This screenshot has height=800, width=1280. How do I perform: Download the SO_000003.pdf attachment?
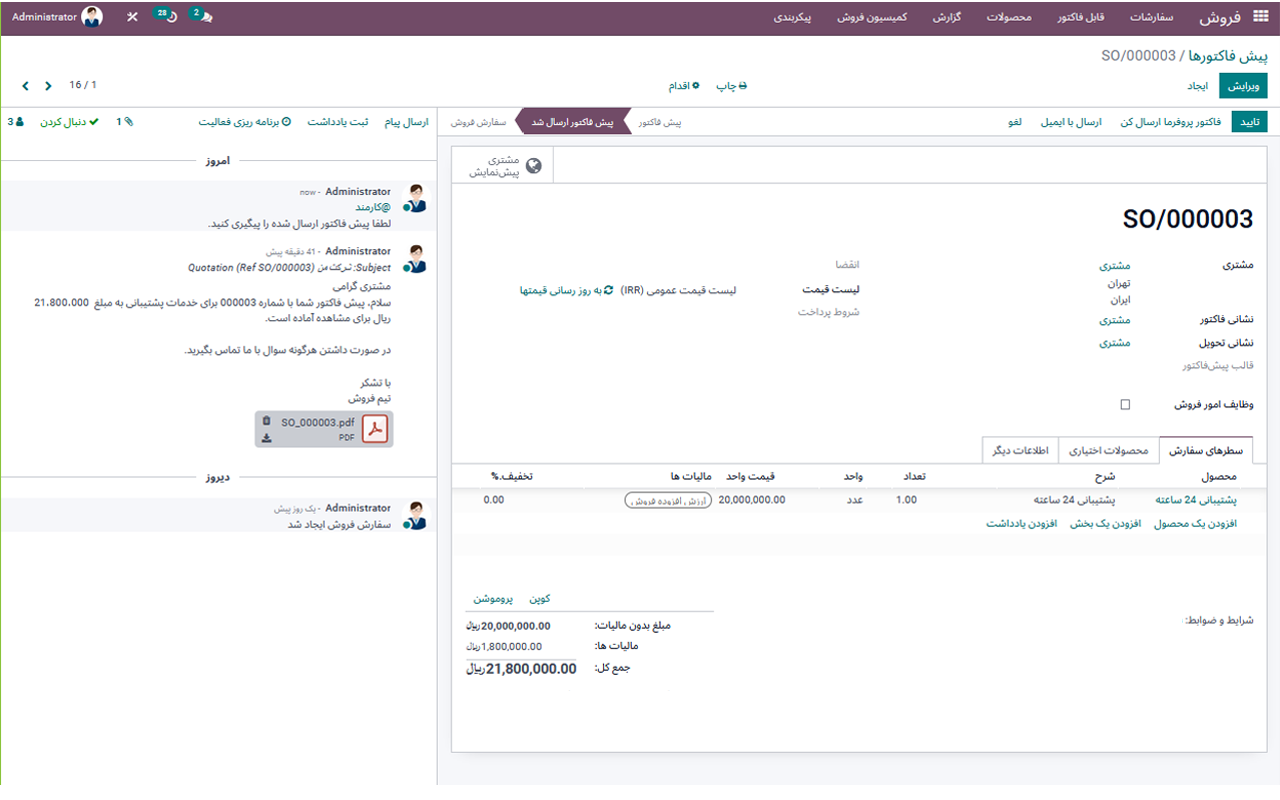coord(266,436)
